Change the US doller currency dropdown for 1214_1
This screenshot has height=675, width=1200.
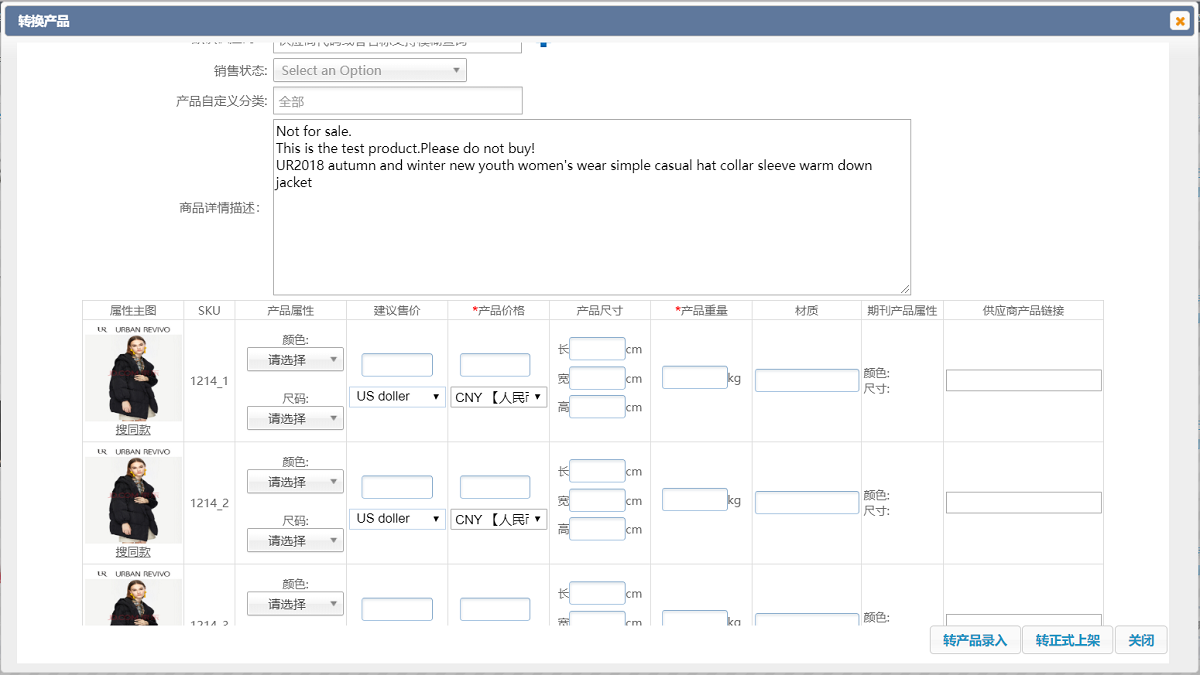click(396, 396)
